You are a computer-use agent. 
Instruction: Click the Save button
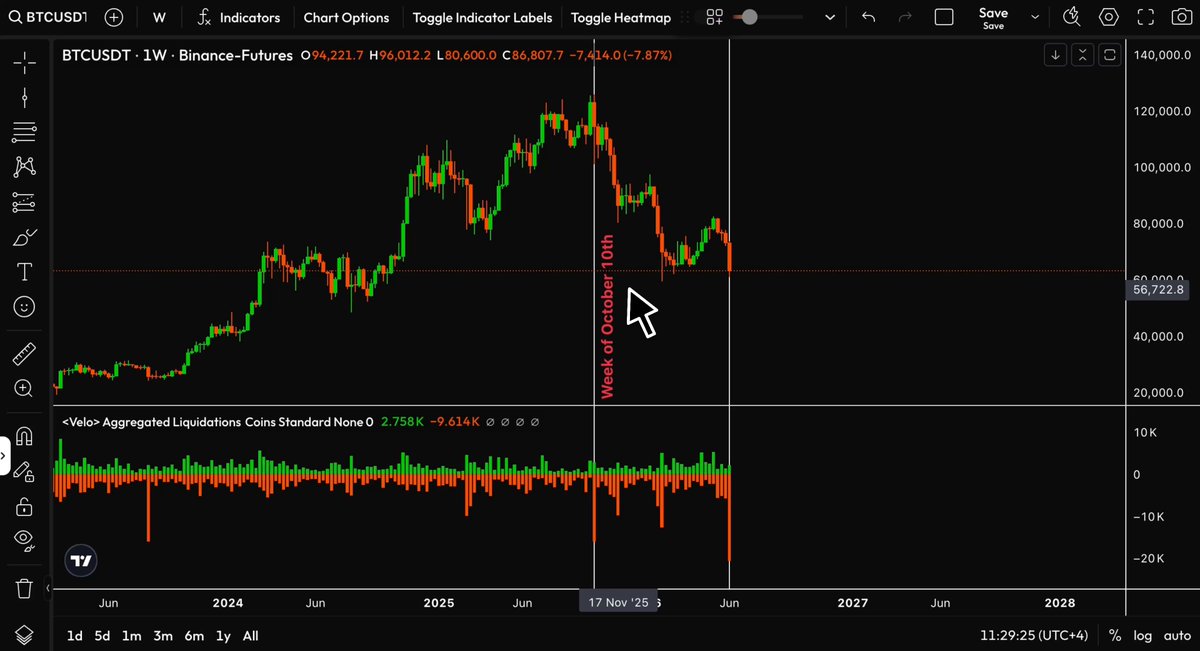point(993,17)
